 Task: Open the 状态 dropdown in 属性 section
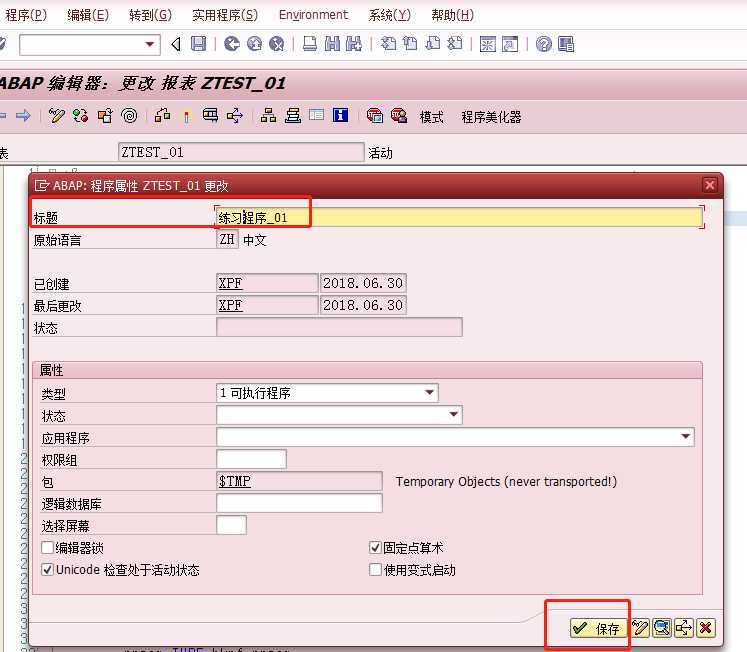pos(339,415)
